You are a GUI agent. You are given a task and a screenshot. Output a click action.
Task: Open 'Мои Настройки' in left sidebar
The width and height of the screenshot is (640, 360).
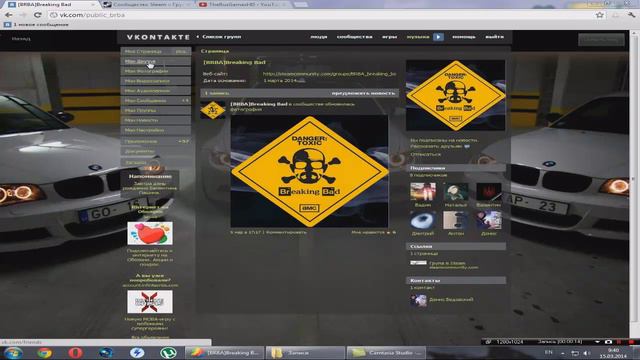pos(144,130)
